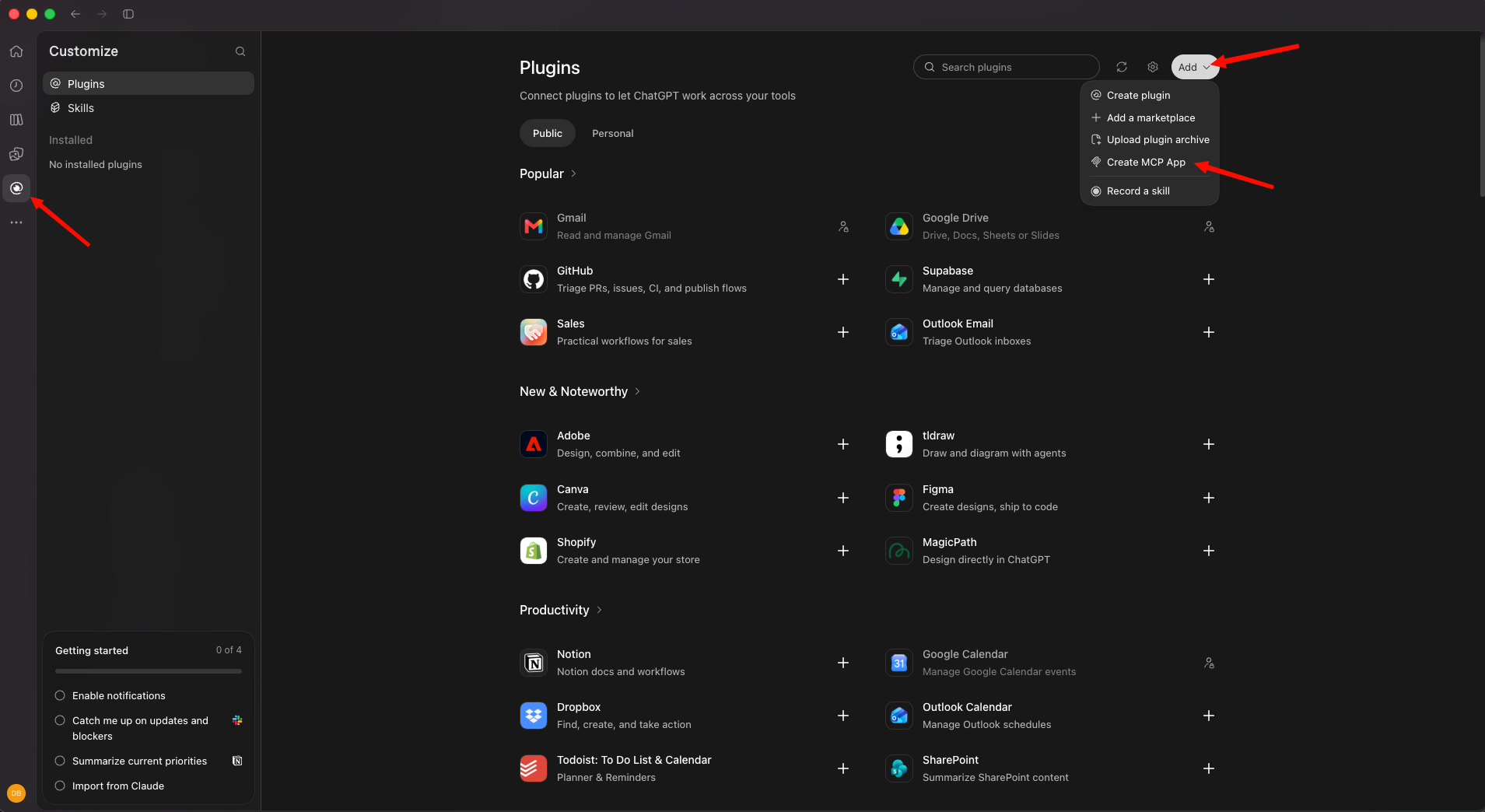Expand the Productivity section chevron
This screenshot has height=812, width=1485.
pyautogui.click(x=599, y=610)
